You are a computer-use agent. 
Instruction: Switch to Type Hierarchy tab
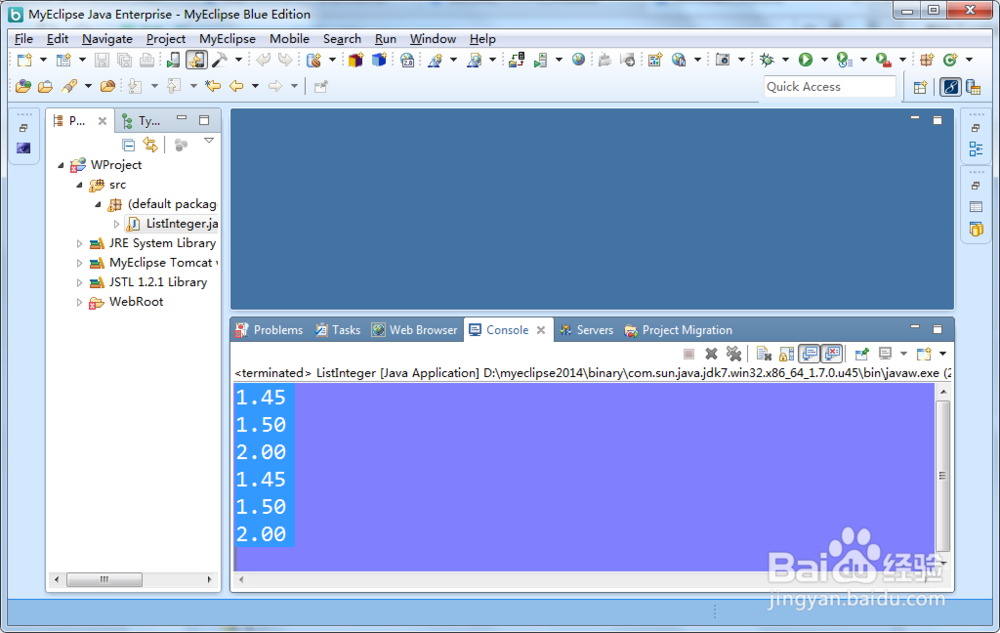click(141, 120)
